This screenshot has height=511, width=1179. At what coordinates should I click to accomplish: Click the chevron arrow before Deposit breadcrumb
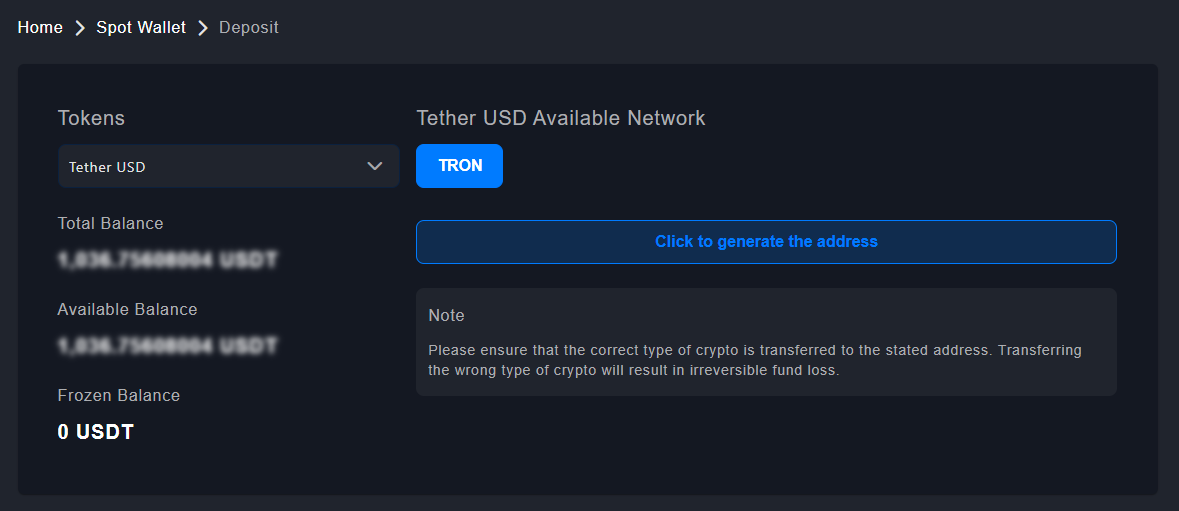(203, 28)
